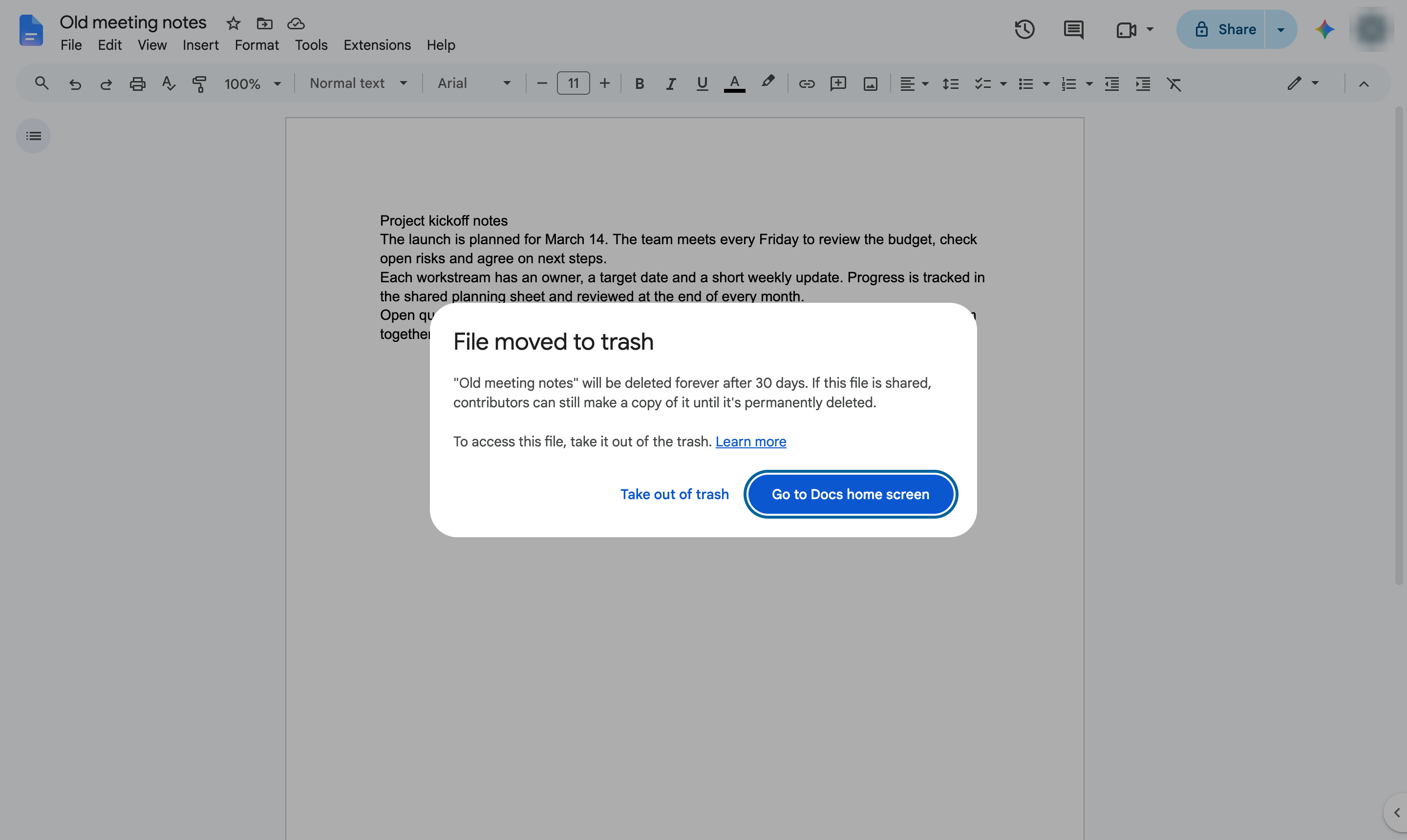Open the editing mode pencil dropdown
The image size is (1407, 840).
point(1303,84)
